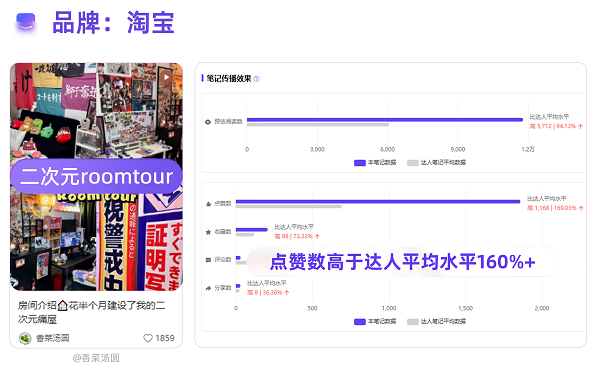600x368 pixels.
Task: Click the star icon for 收藏数
Action: pos(209,232)
